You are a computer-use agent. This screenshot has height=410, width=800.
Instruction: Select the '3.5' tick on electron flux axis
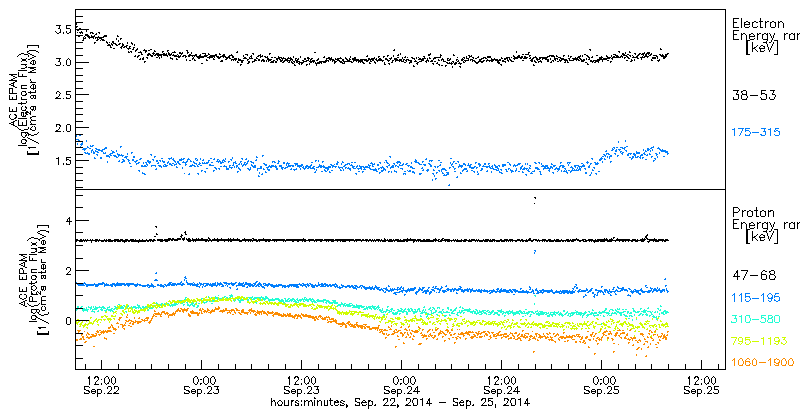(x=61, y=30)
